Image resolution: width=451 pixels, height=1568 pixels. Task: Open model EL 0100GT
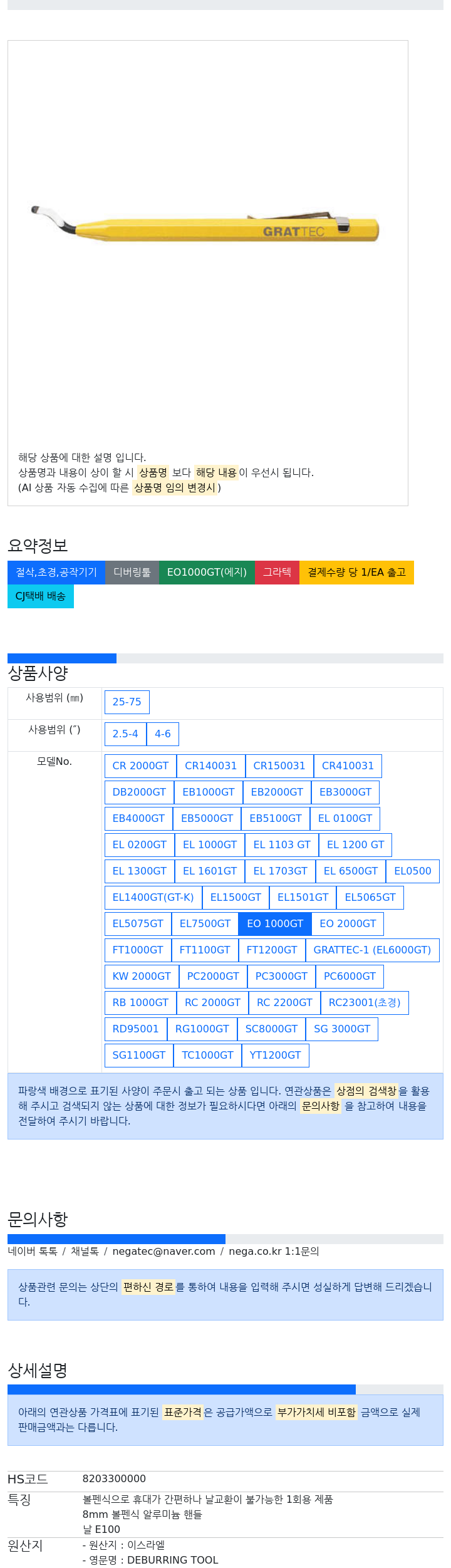coord(345,819)
